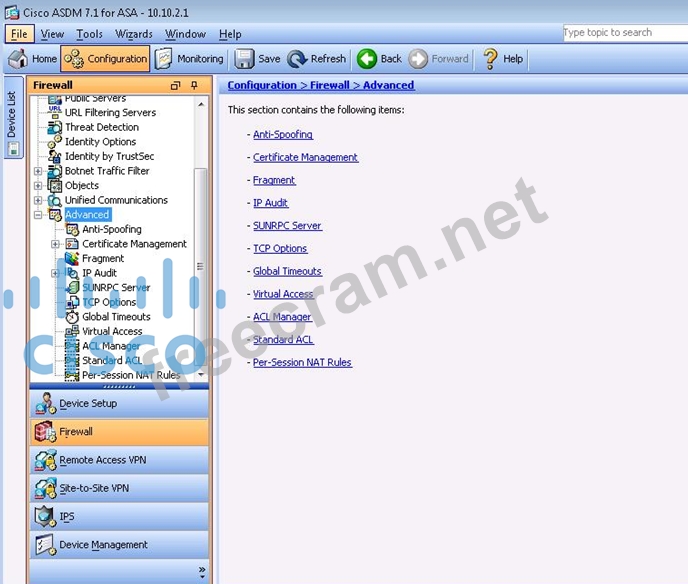This screenshot has width=688, height=584.
Task: Follow the Anti-Spoofing link
Action: (283, 134)
